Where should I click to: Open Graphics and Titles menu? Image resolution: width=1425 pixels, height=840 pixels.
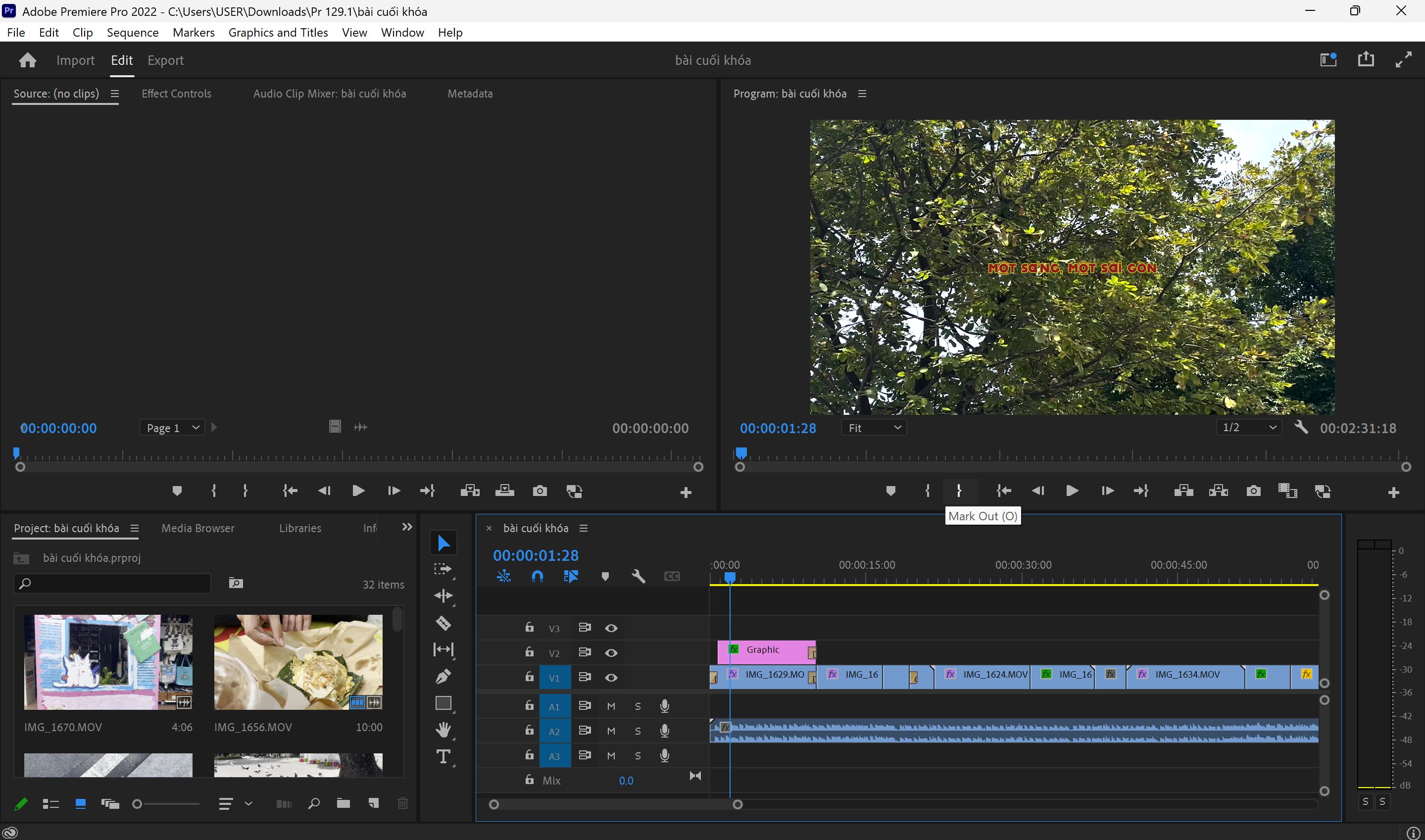click(x=278, y=32)
